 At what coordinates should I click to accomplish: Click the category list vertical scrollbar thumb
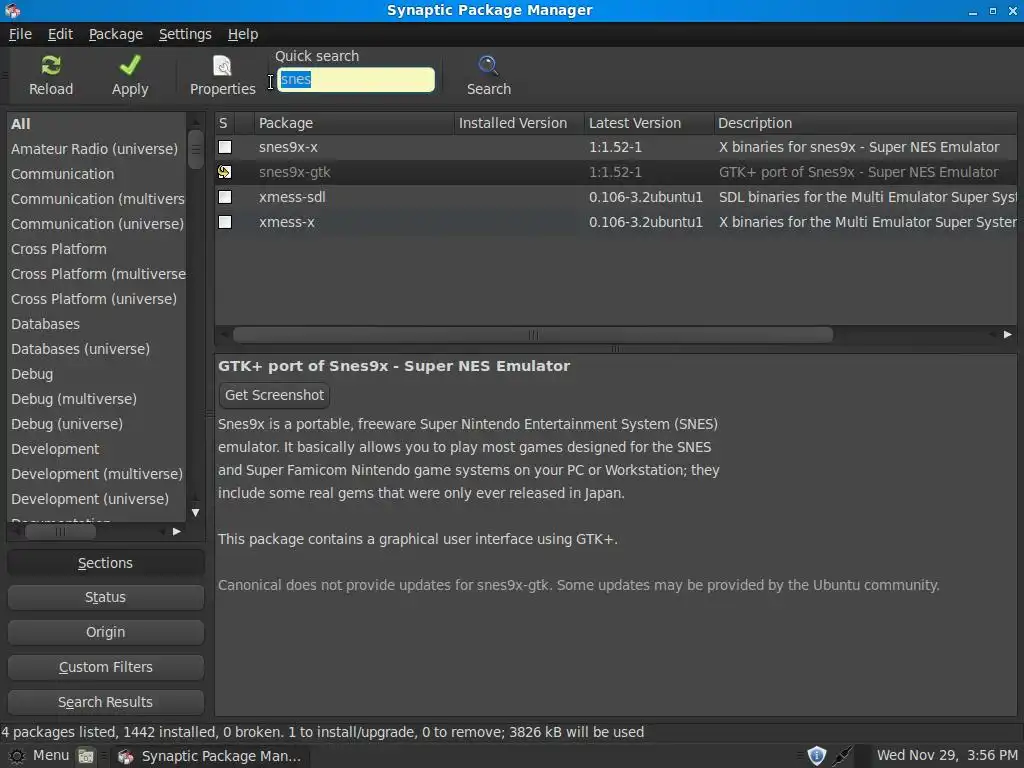pos(195,150)
